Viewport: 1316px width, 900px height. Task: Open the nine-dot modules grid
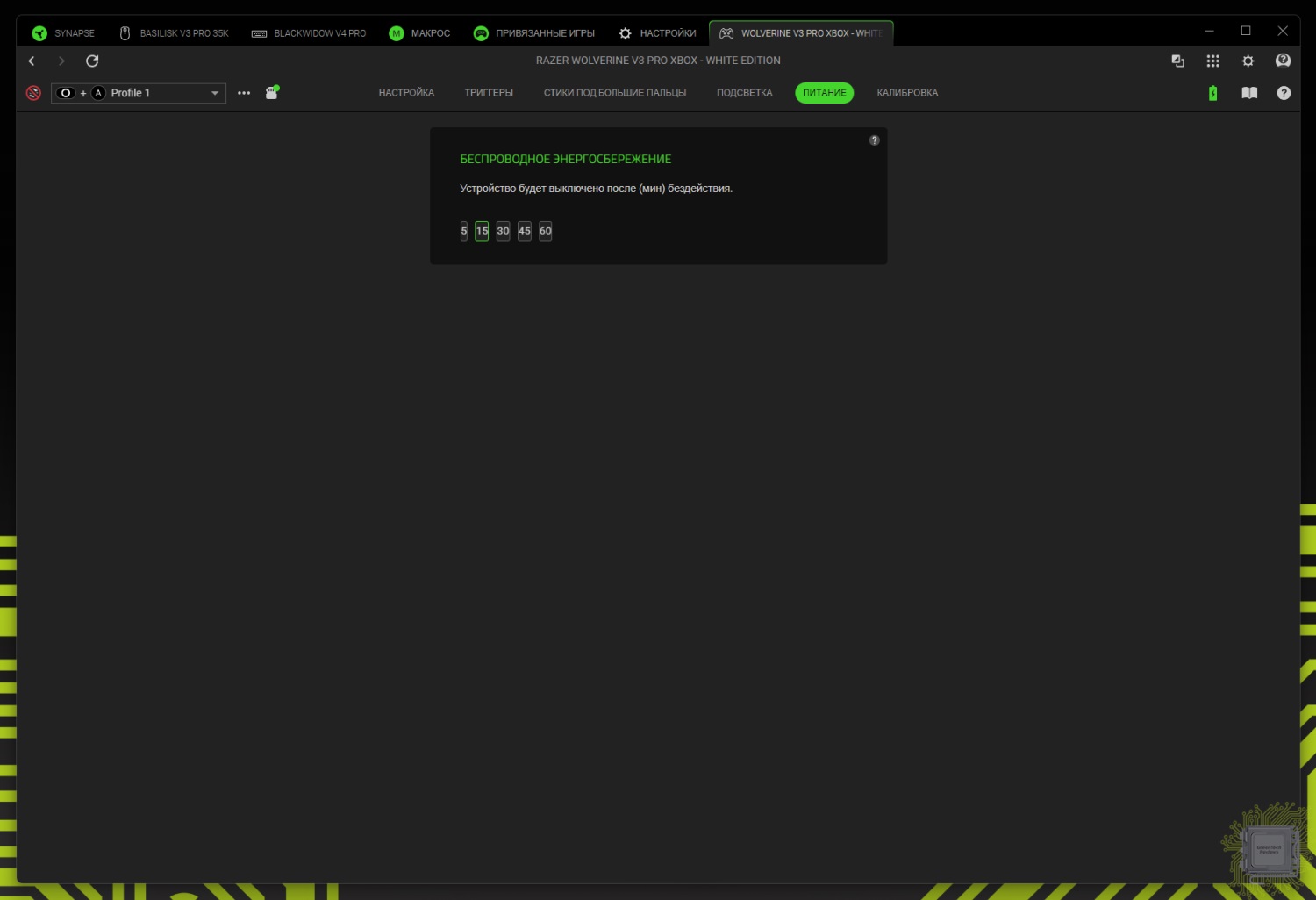1212,61
